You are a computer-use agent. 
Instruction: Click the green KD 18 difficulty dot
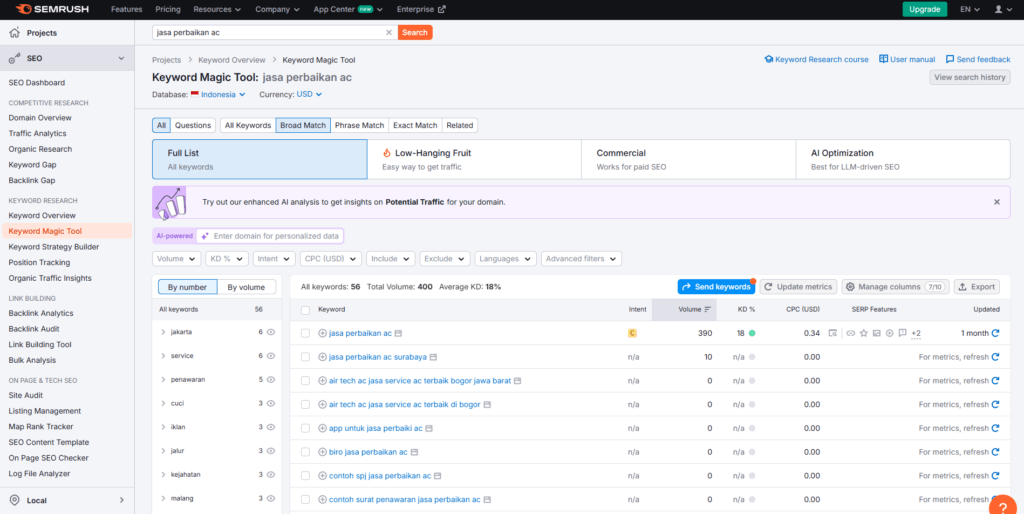(x=752, y=333)
